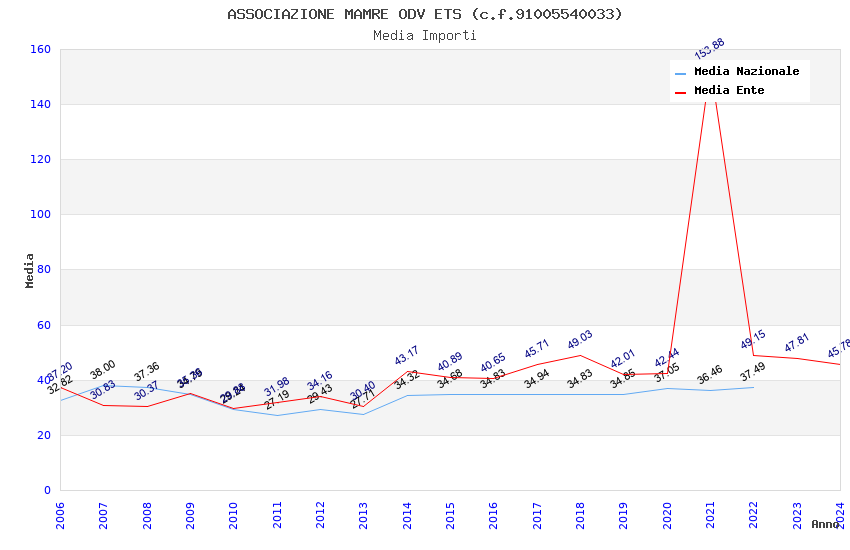Click the 42.01 data label for 2019
Viewport: 850px width, 550px height.
point(622,359)
